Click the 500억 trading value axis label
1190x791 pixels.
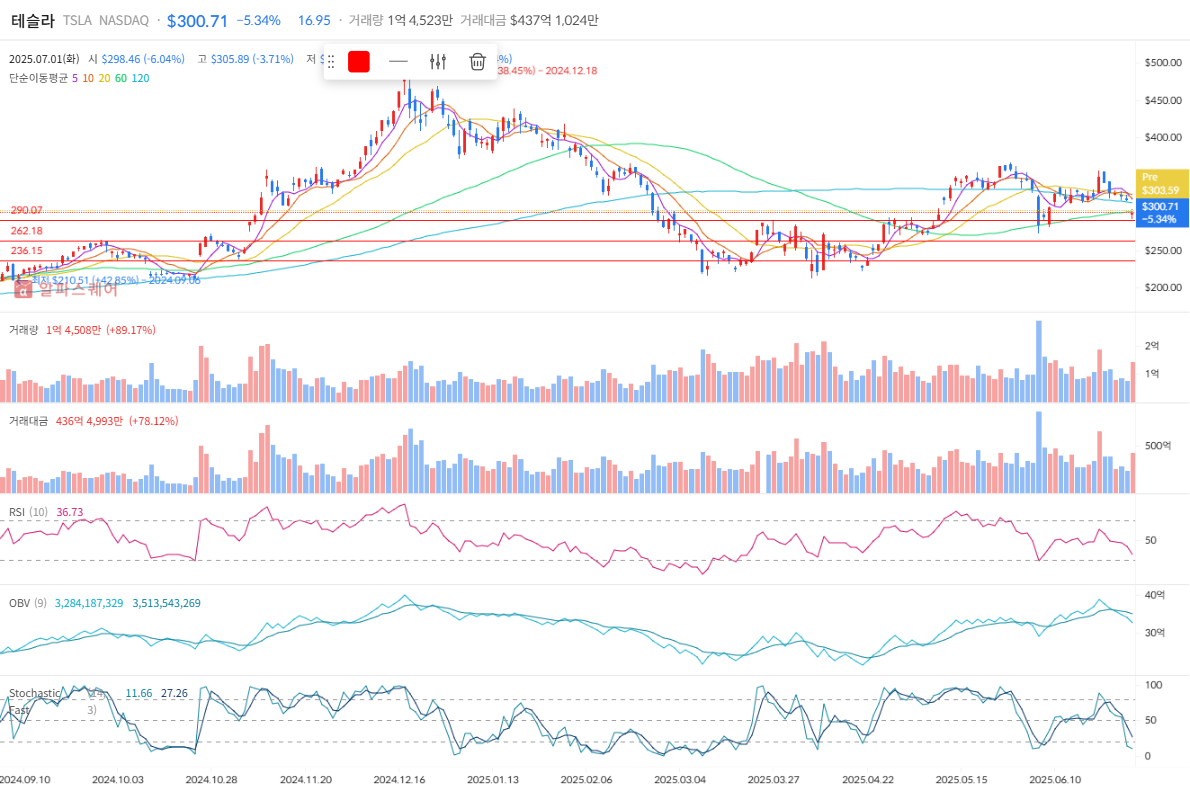[x=1157, y=446]
